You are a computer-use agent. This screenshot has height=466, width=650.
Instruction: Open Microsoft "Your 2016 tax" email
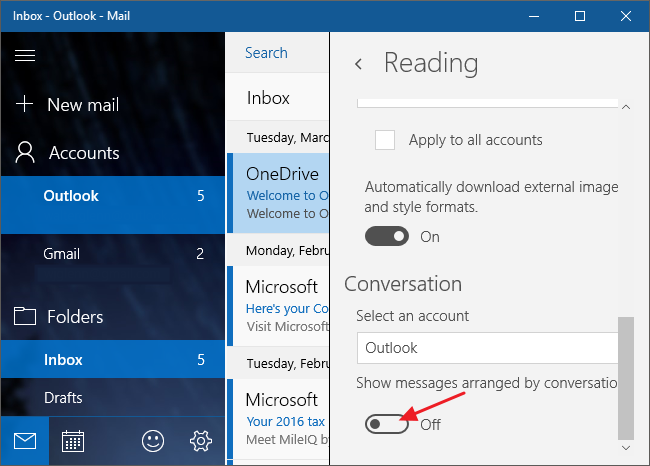pos(278,419)
